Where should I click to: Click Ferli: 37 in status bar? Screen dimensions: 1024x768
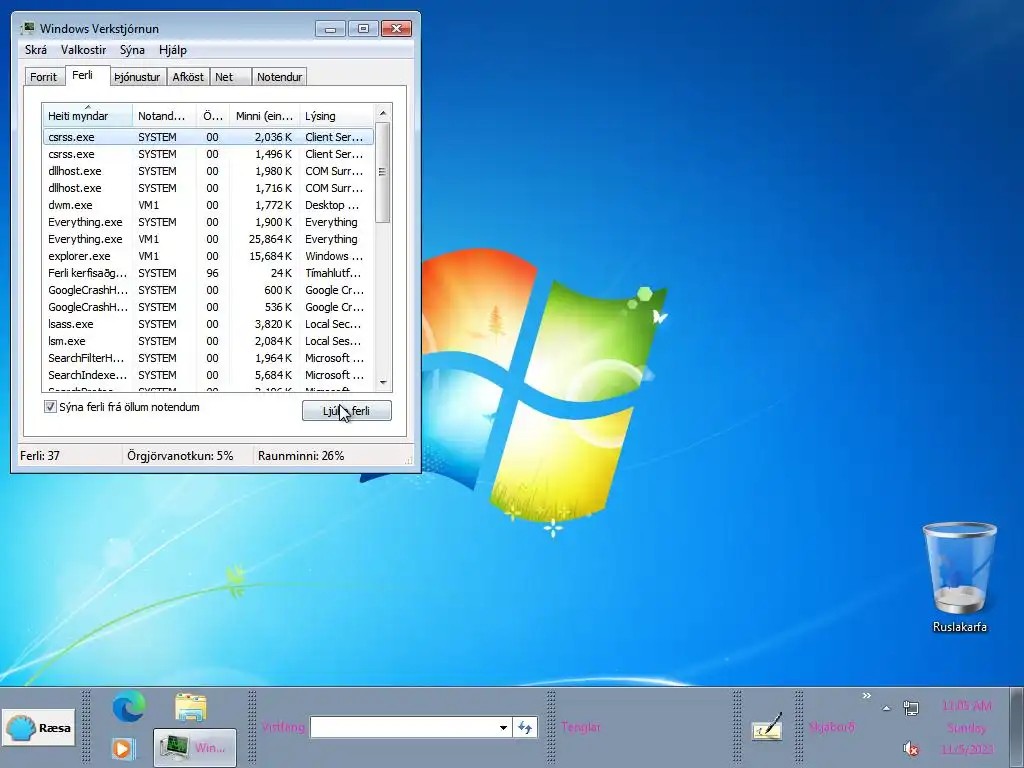click(x=40, y=456)
